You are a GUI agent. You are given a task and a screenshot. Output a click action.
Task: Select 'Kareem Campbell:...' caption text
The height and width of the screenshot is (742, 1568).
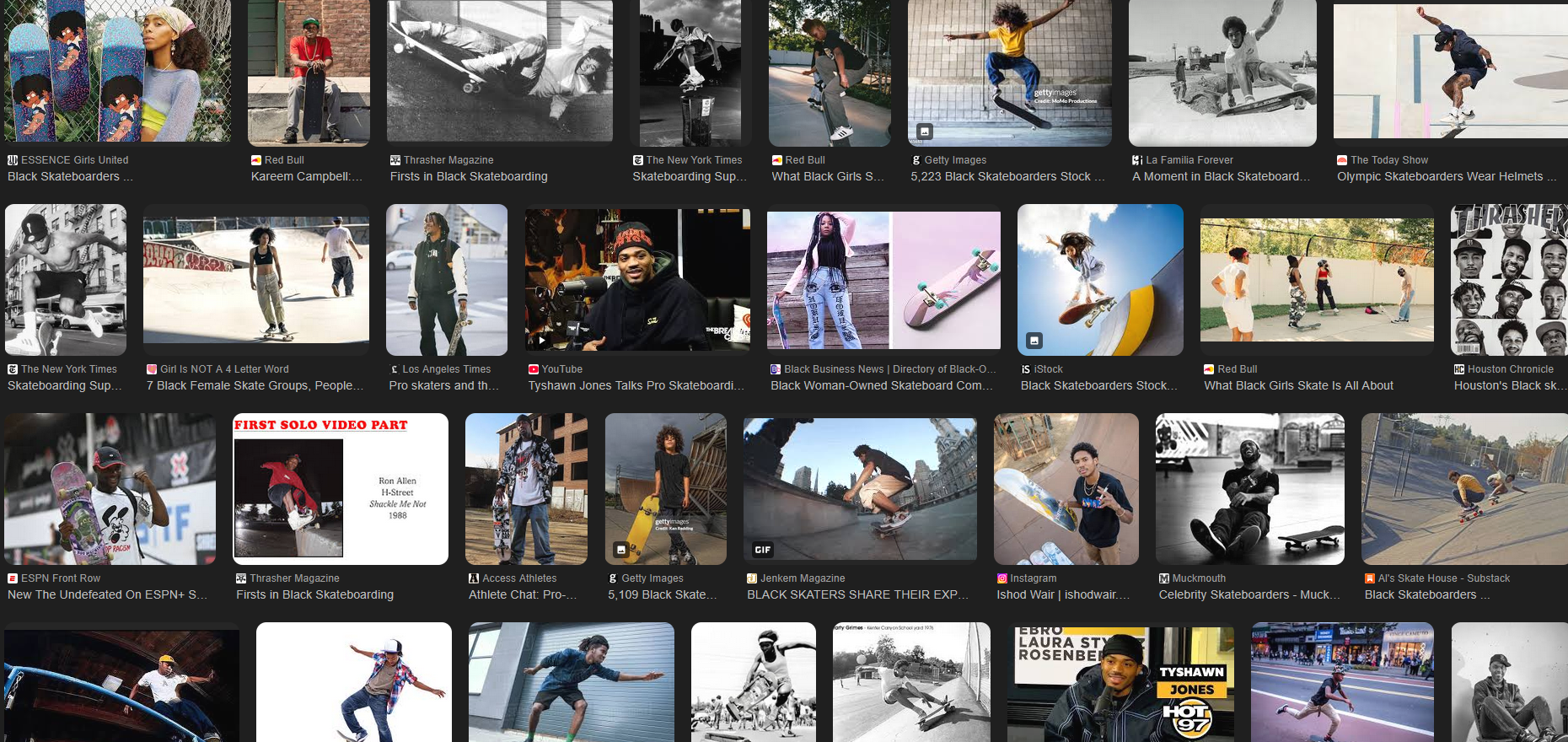307,176
